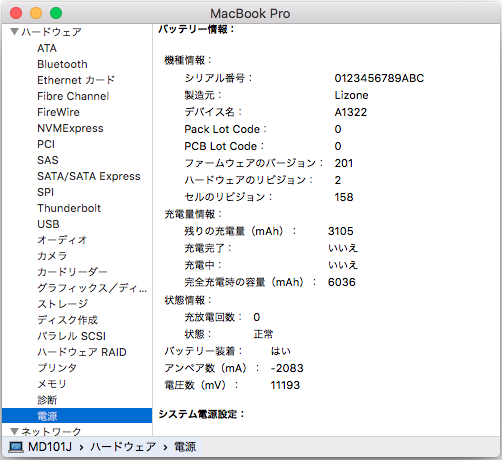Click the serial number value 0123456789ABC
502x460 pixels.
[379, 78]
